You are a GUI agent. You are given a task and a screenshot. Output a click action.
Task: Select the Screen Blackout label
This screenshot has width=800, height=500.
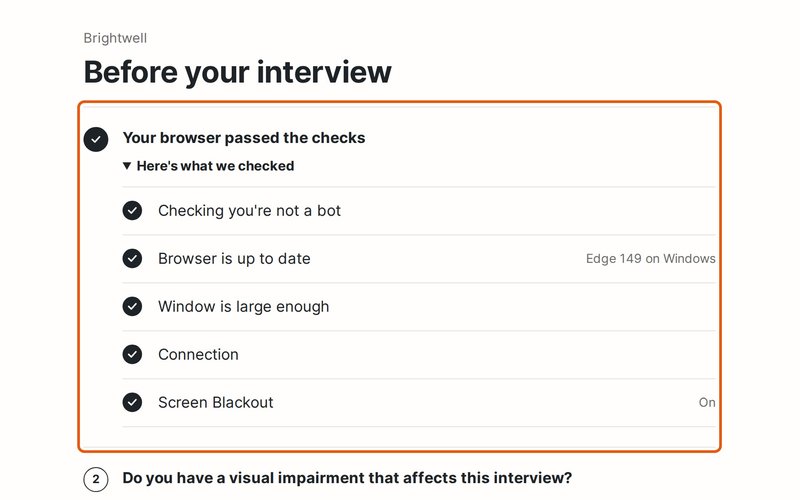tap(216, 403)
